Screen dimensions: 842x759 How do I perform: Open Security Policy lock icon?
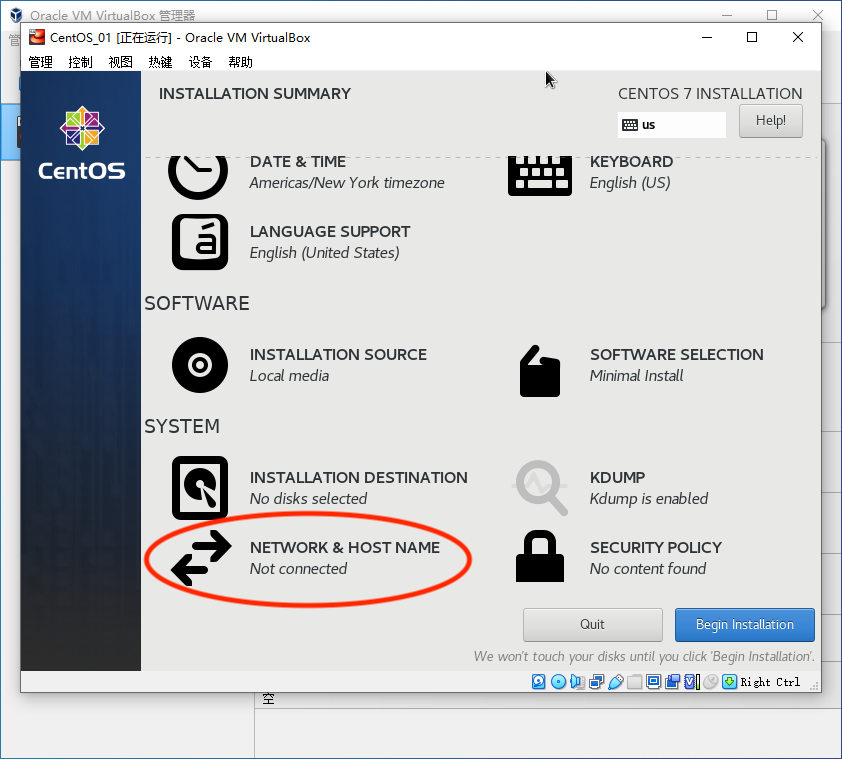tap(540, 556)
